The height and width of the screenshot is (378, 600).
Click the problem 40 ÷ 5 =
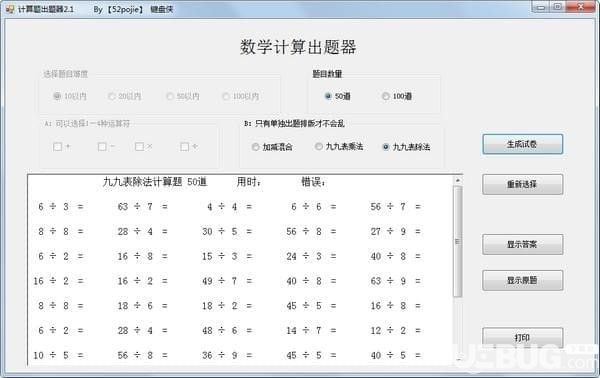click(396, 355)
